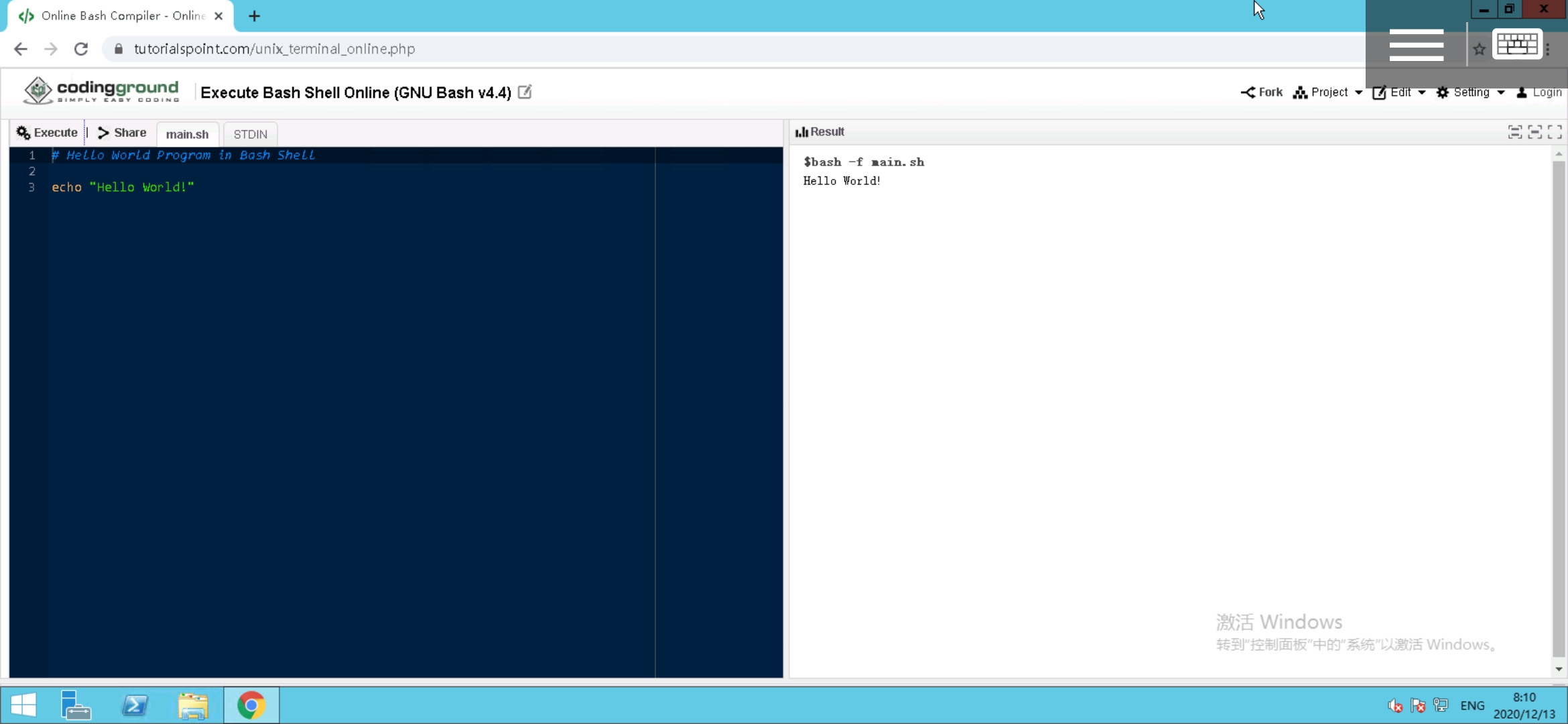Open PowerShell from the taskbar
Image resolution: width=1568 pixels, height=724 pixels.
(x=135, y=705)
